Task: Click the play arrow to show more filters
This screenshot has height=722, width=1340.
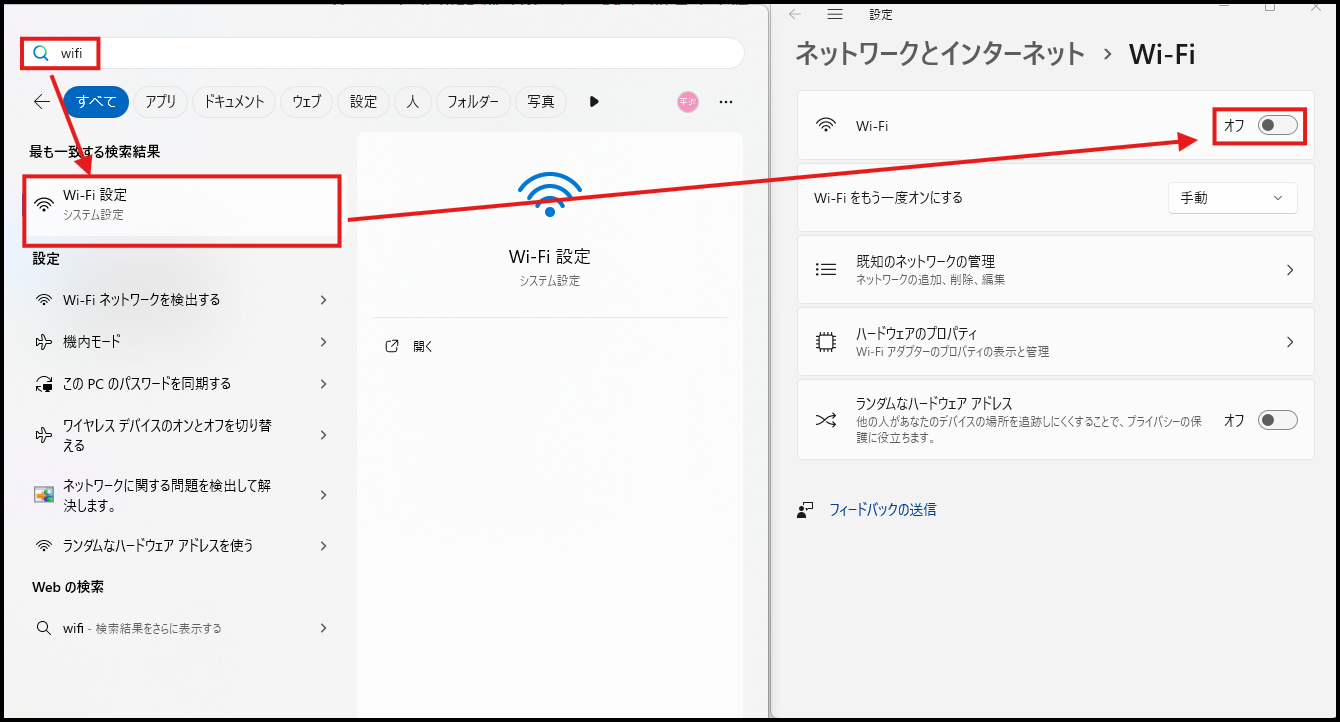Action: [594, 101]
